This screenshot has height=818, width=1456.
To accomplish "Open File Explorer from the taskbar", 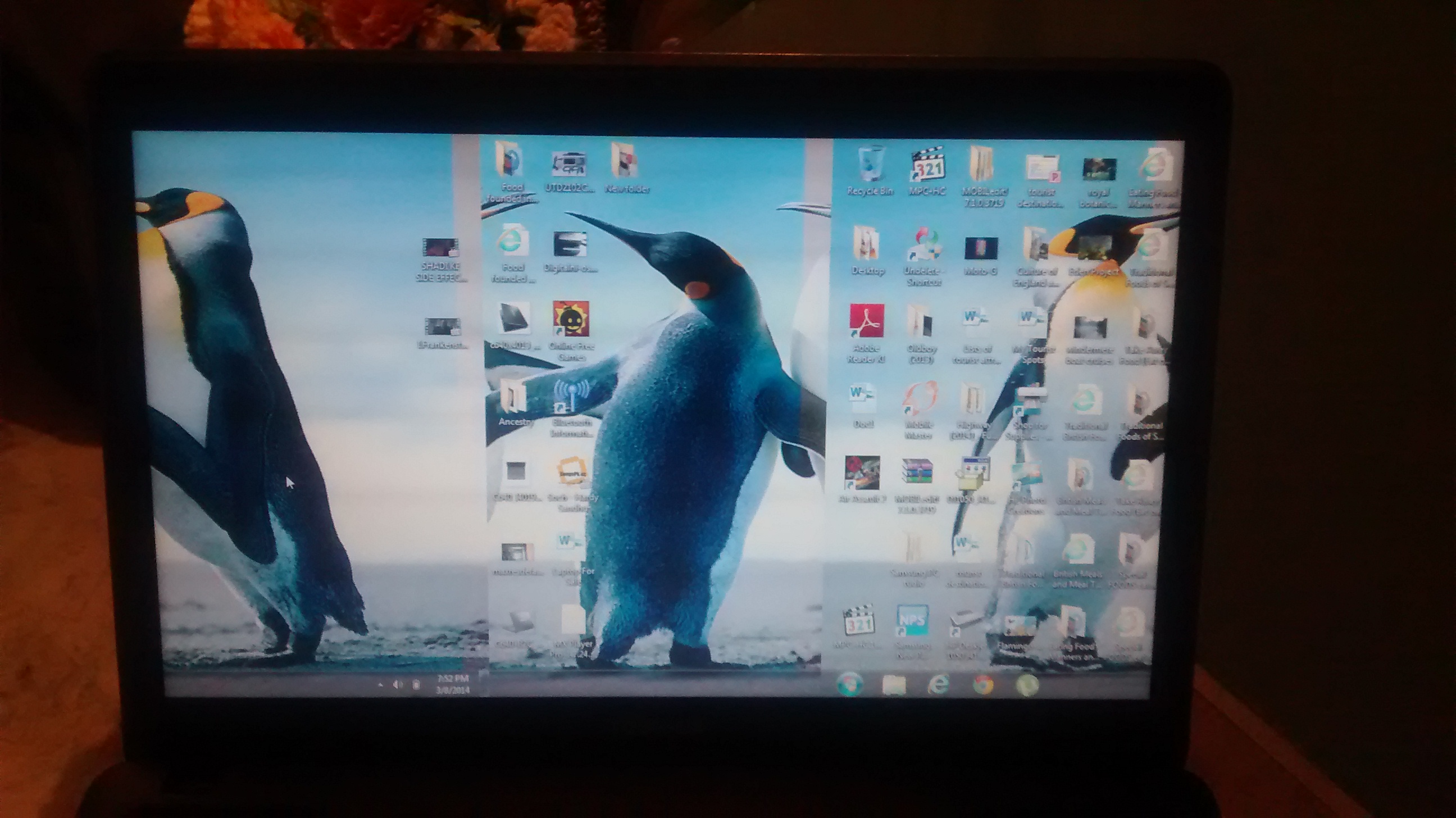I will (x=894, y=685).
